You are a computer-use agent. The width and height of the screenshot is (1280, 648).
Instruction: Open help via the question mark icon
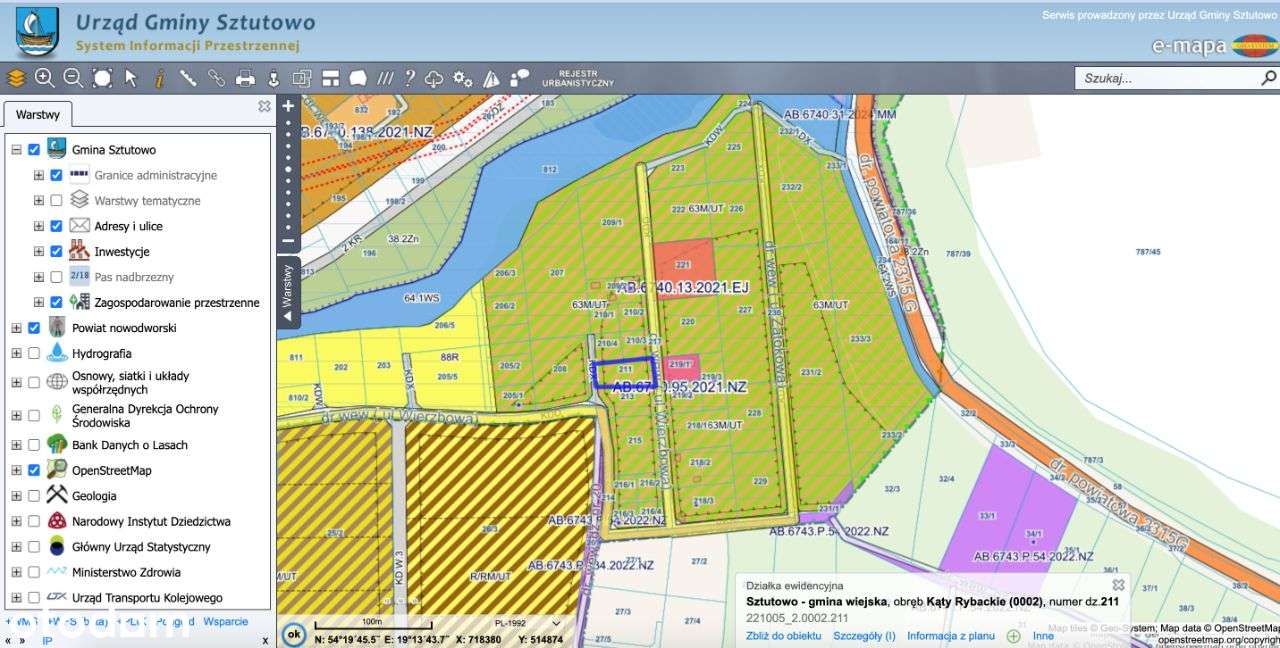409,78
